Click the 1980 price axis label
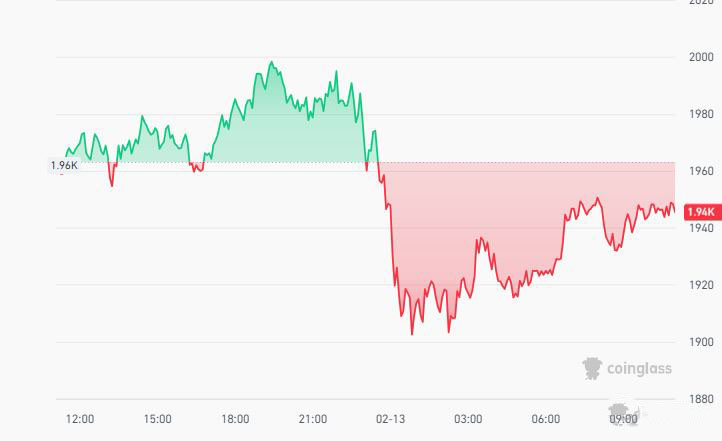722x441 pixels. point(701,114)
